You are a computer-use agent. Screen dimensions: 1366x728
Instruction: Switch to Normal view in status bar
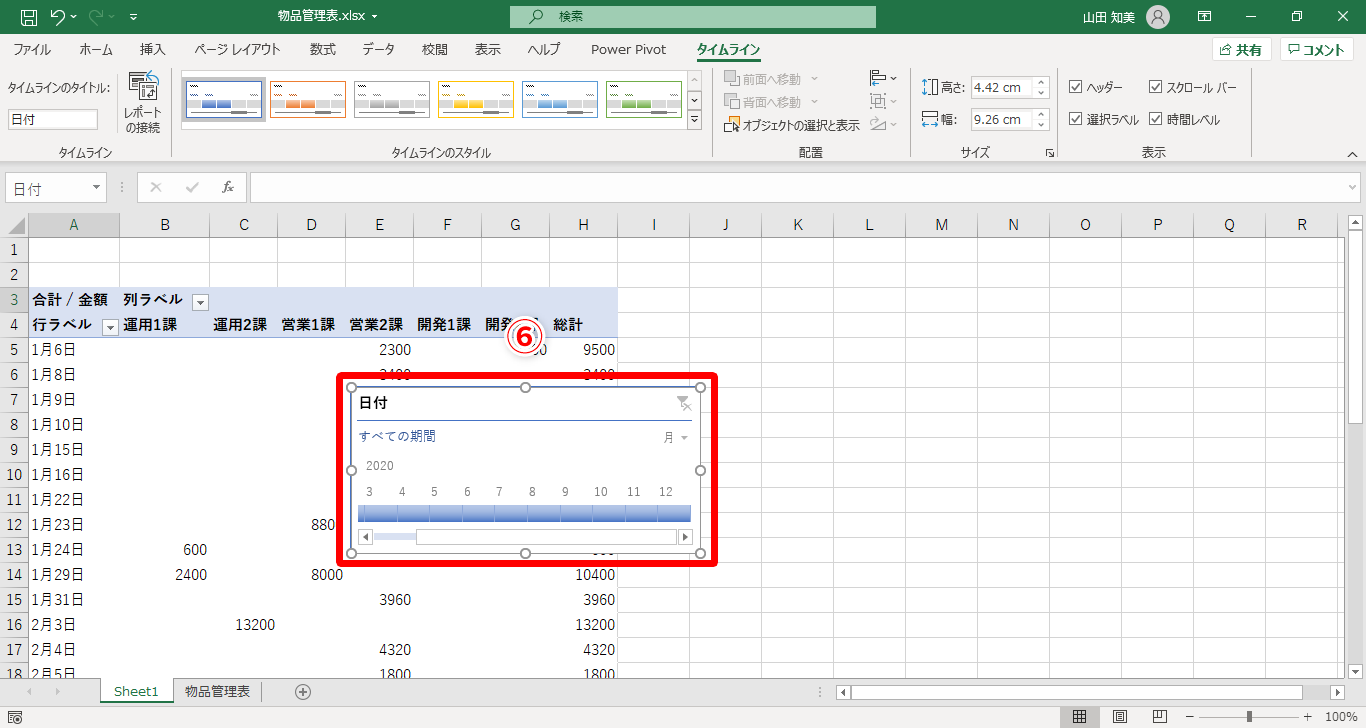point(1080,717)
